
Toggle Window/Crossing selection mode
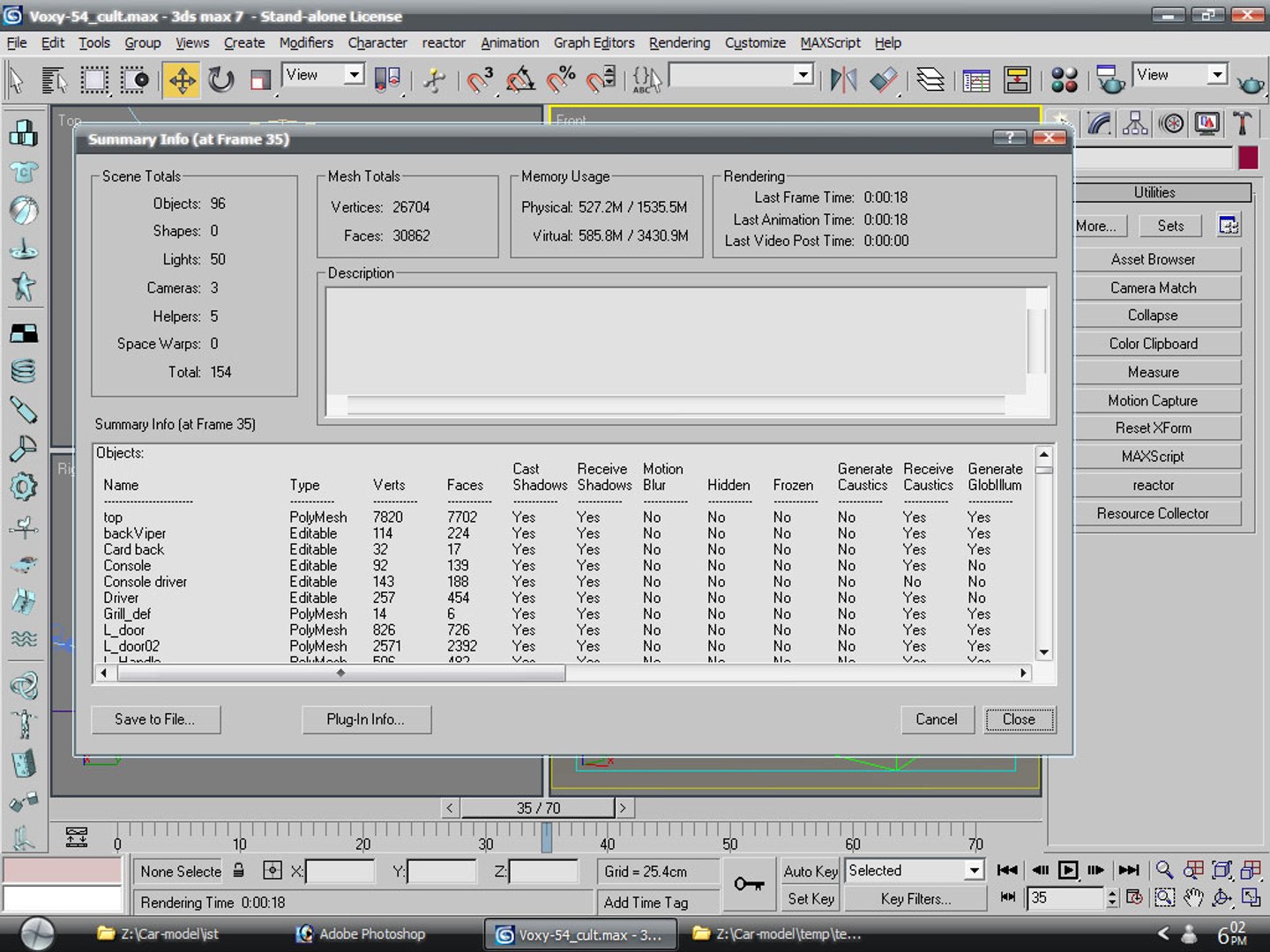[134, 80]
